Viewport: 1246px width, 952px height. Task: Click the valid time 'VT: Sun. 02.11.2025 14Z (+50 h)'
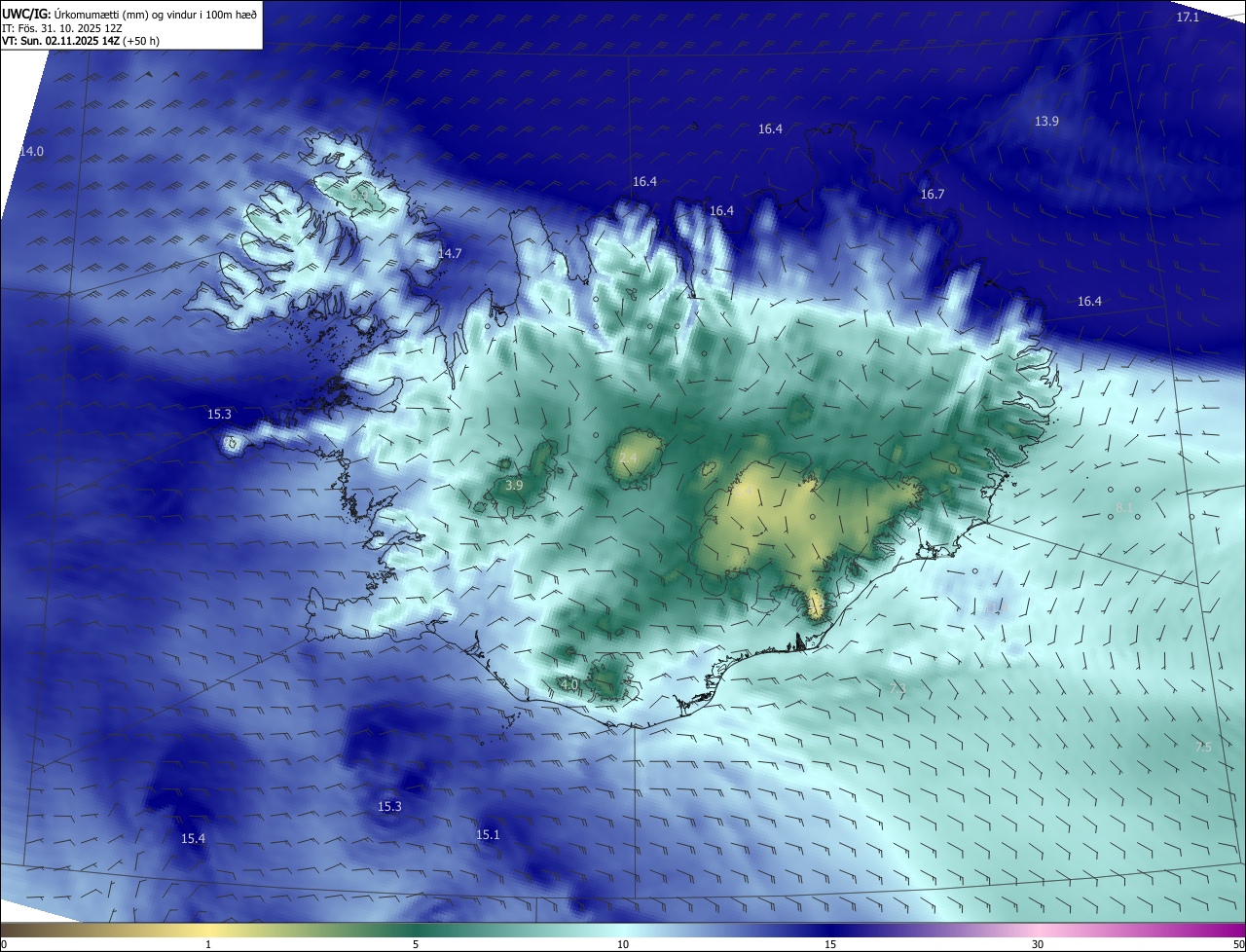(x=81, y=41)
